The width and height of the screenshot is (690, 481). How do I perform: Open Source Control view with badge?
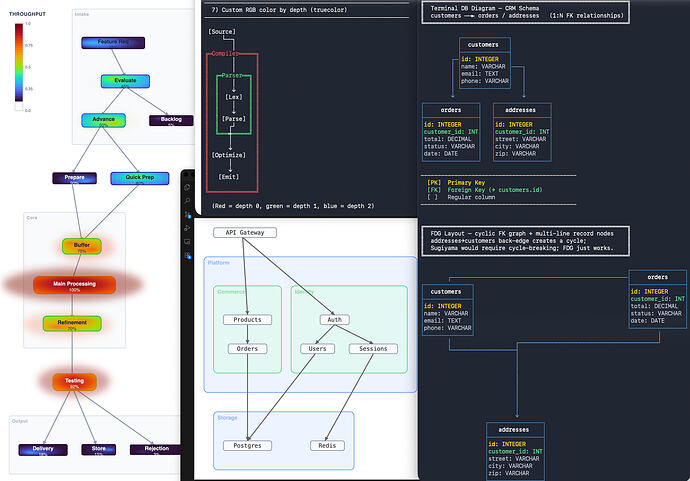coord(187,215)
